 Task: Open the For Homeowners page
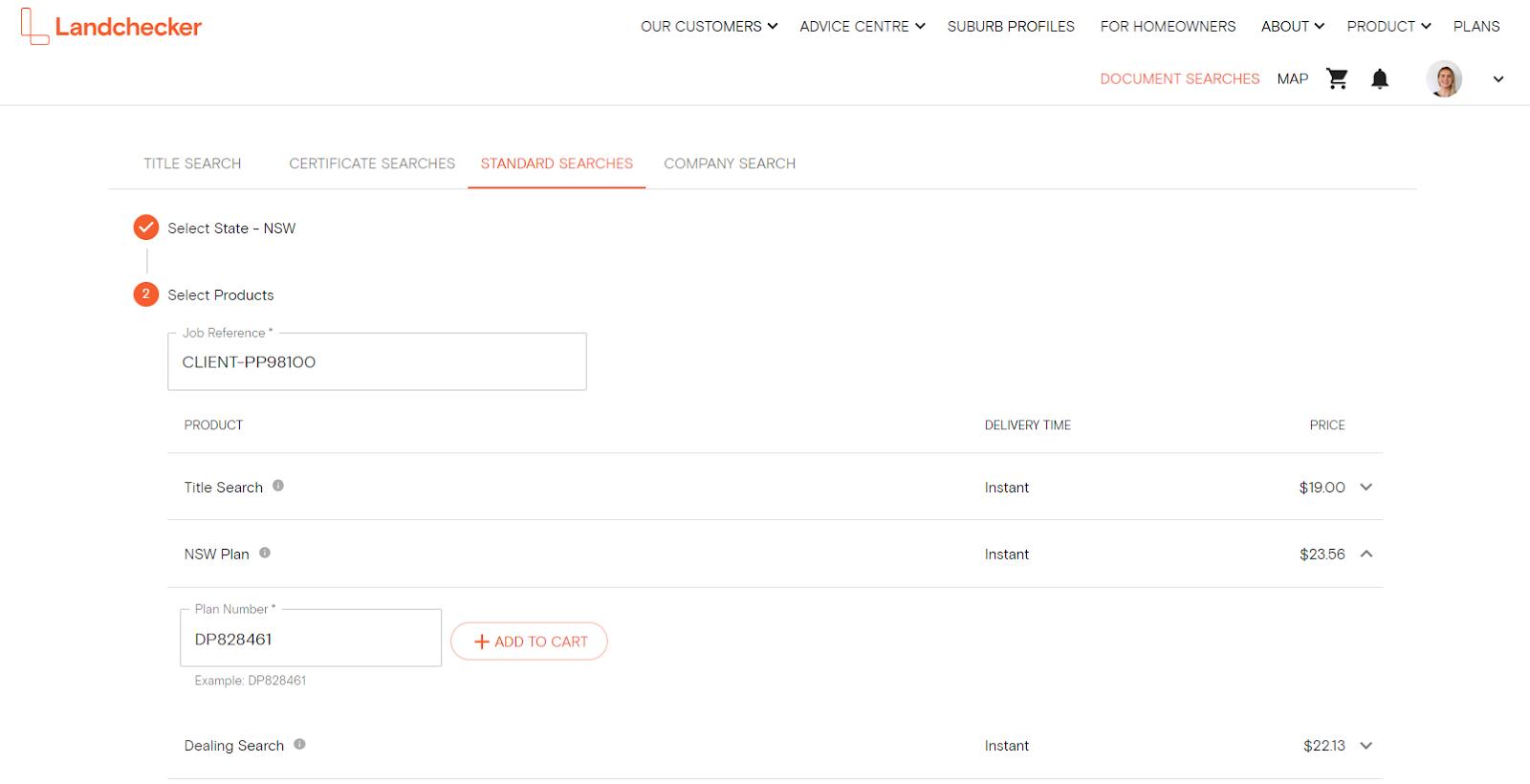point(1168,27)
